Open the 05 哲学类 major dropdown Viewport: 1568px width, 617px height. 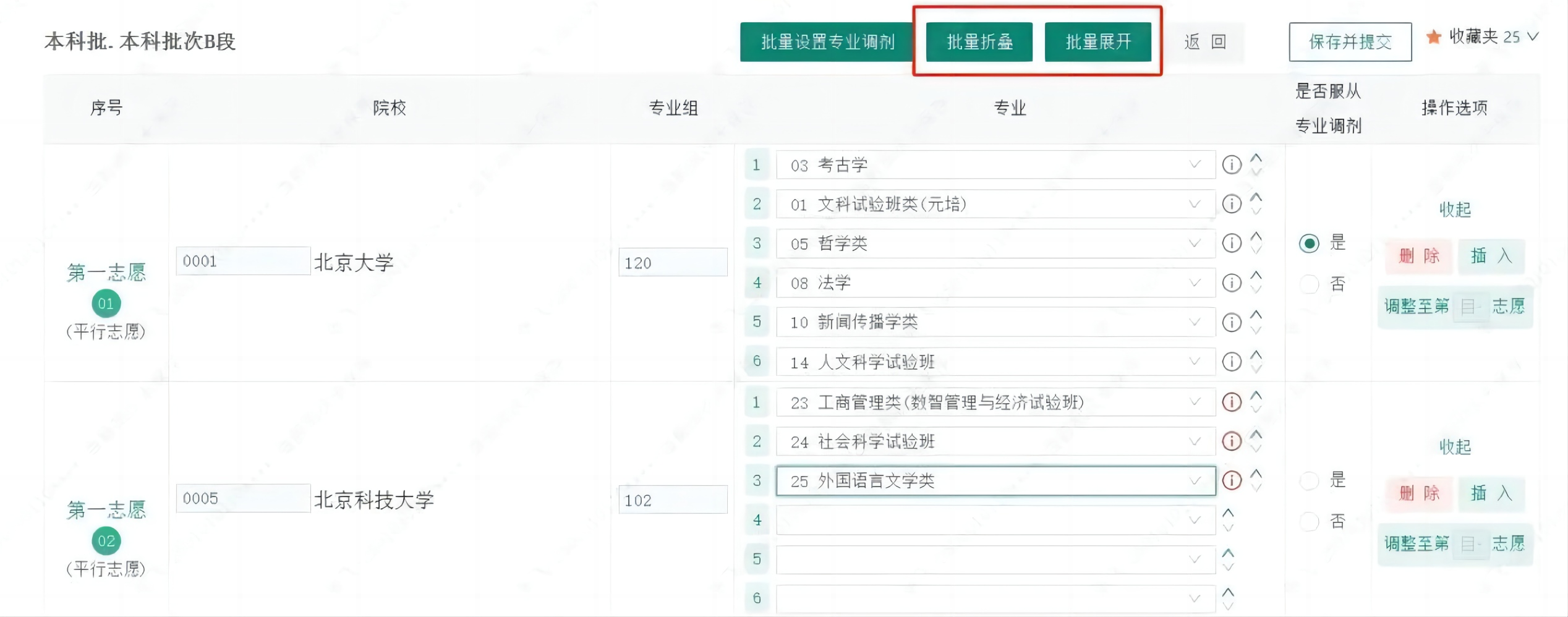(996, 244)
